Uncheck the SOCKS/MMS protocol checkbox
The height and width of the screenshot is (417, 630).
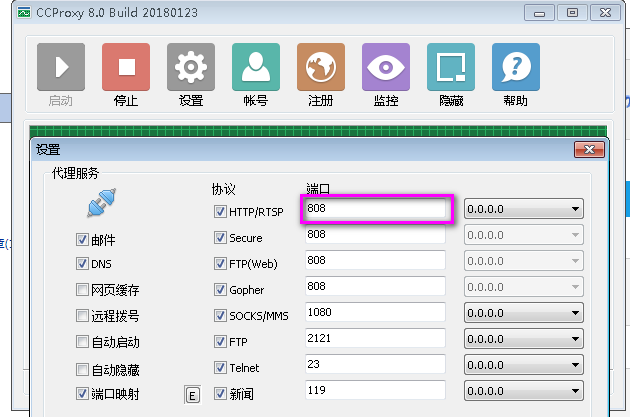tap(220, 316)
